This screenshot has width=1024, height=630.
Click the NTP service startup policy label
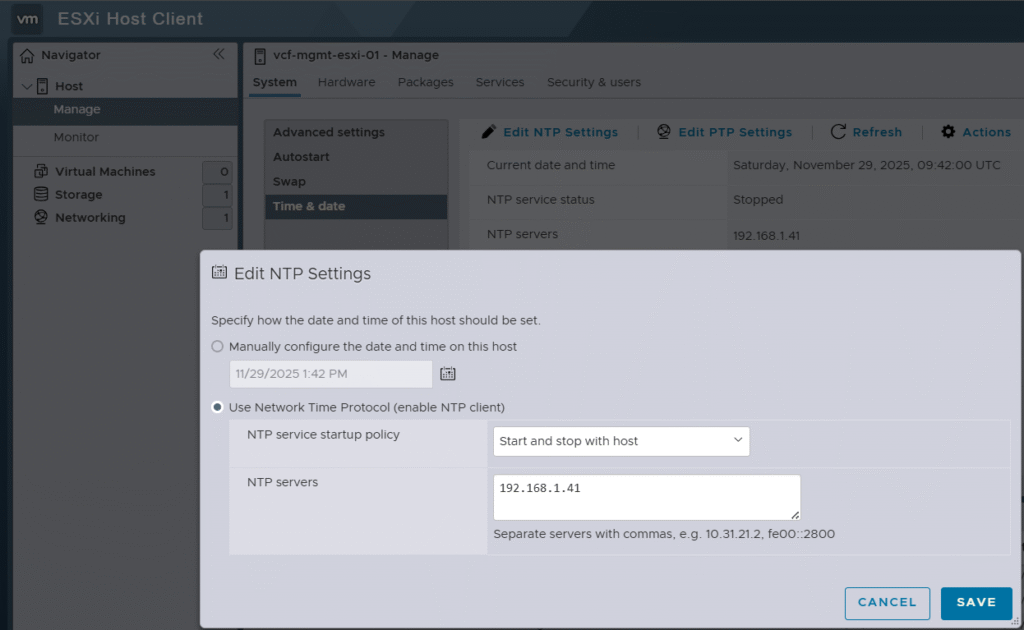[323, 435]
